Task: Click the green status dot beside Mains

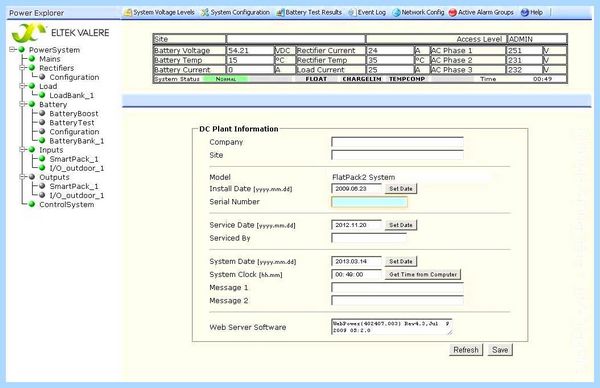Action: click(32, 59)
